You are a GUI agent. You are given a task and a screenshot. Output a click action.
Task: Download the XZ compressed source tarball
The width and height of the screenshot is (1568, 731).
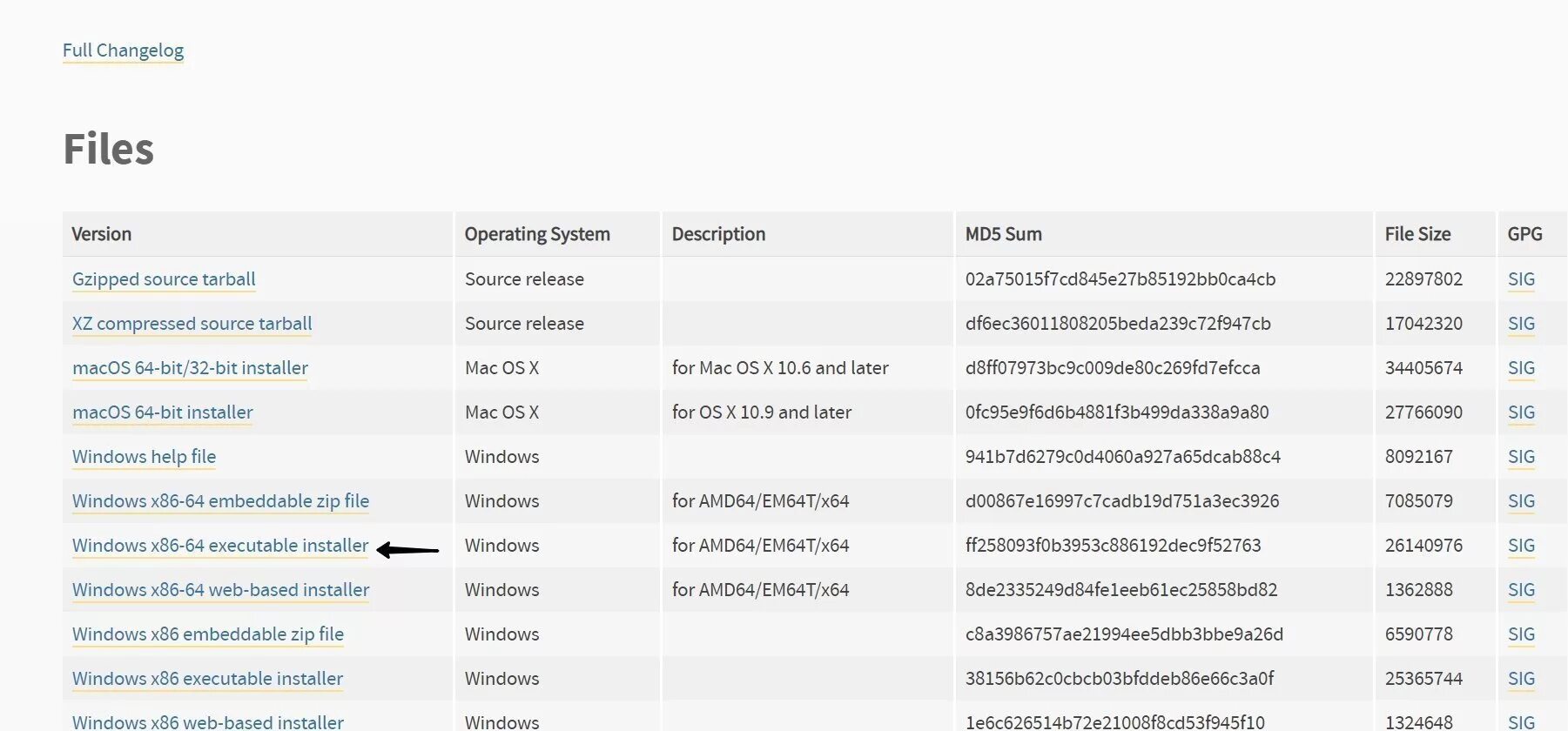click(192, 324)
